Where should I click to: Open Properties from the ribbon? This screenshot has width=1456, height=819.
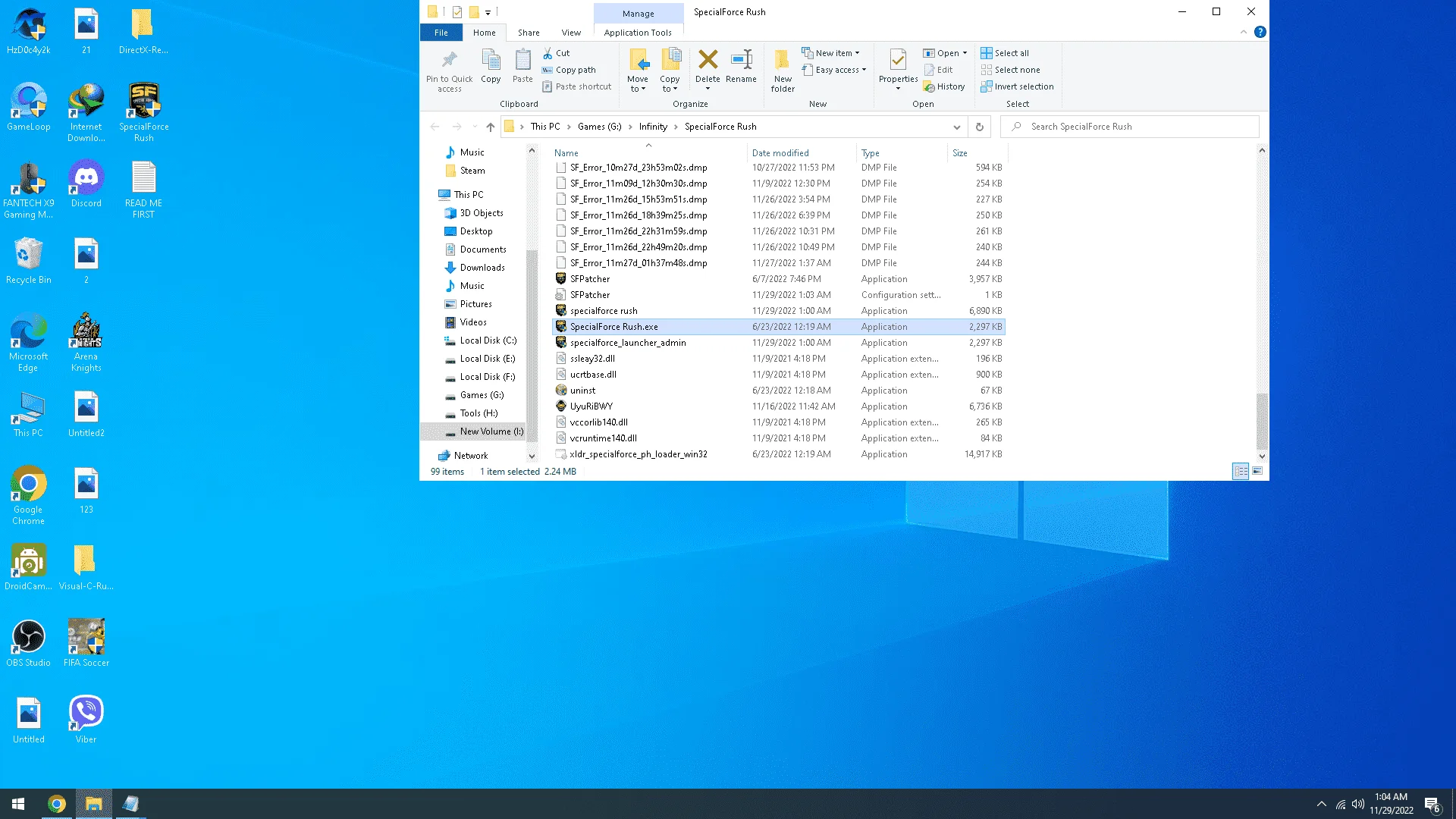pyautogui.click(x=898, y=71)
